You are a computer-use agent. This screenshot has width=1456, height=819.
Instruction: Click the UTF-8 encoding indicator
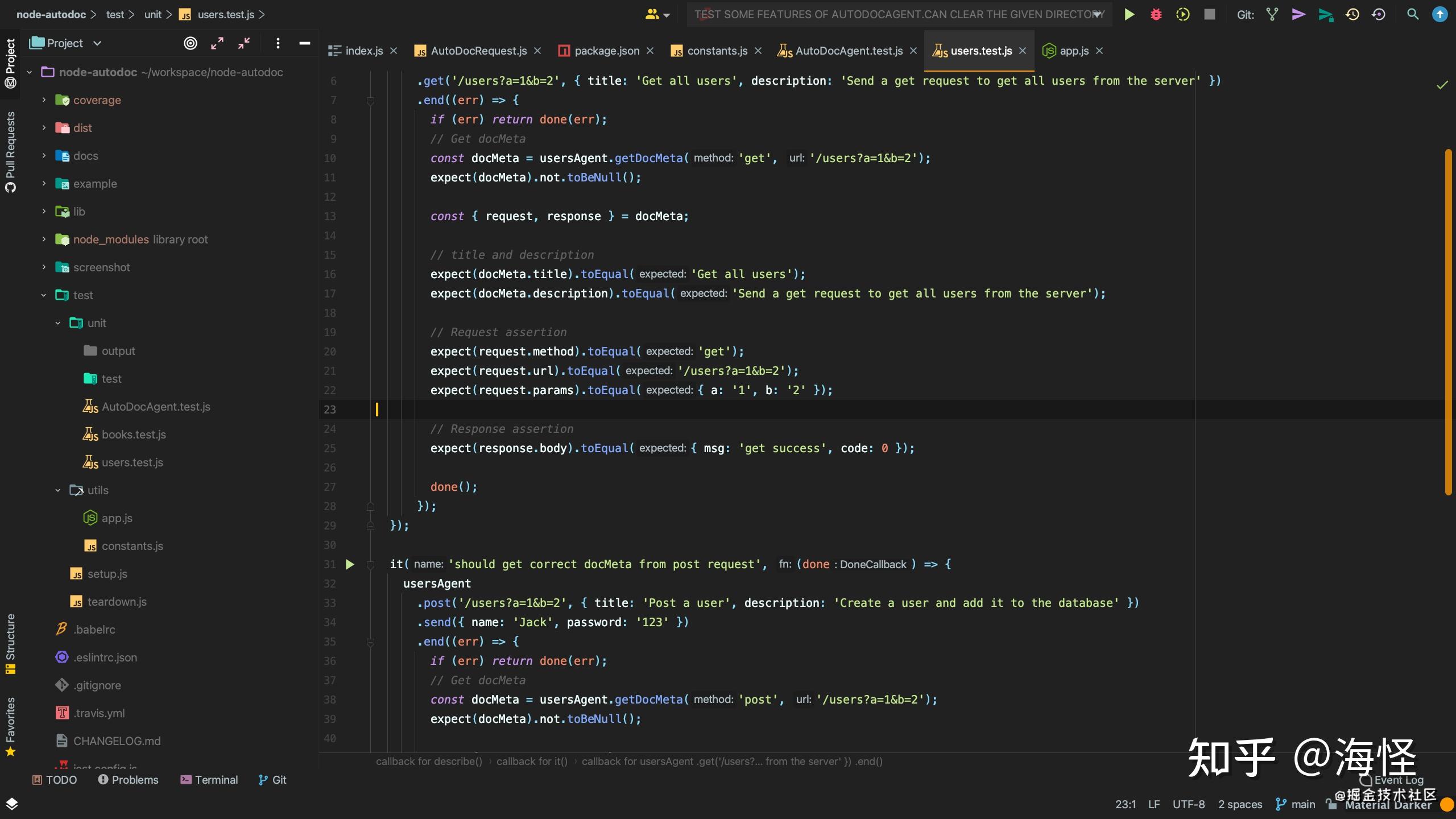(x=1188, y=804)
